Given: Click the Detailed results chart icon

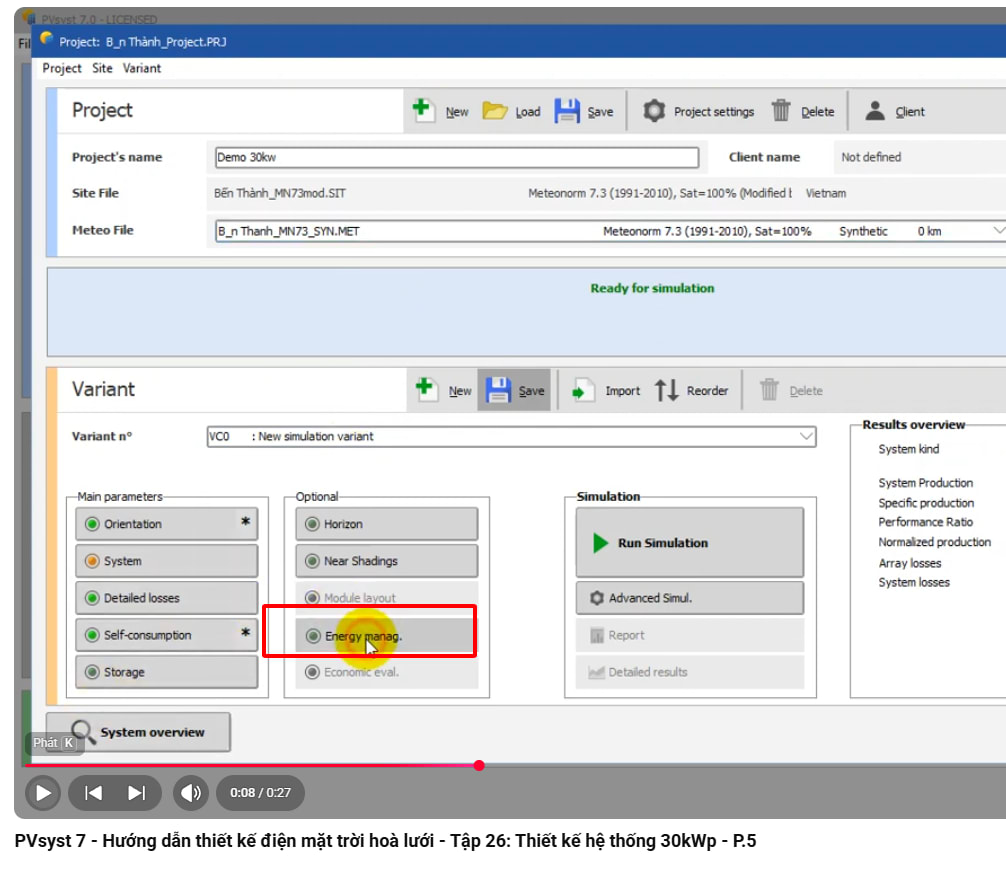Looking at the screenshot, I should (597, 672).
